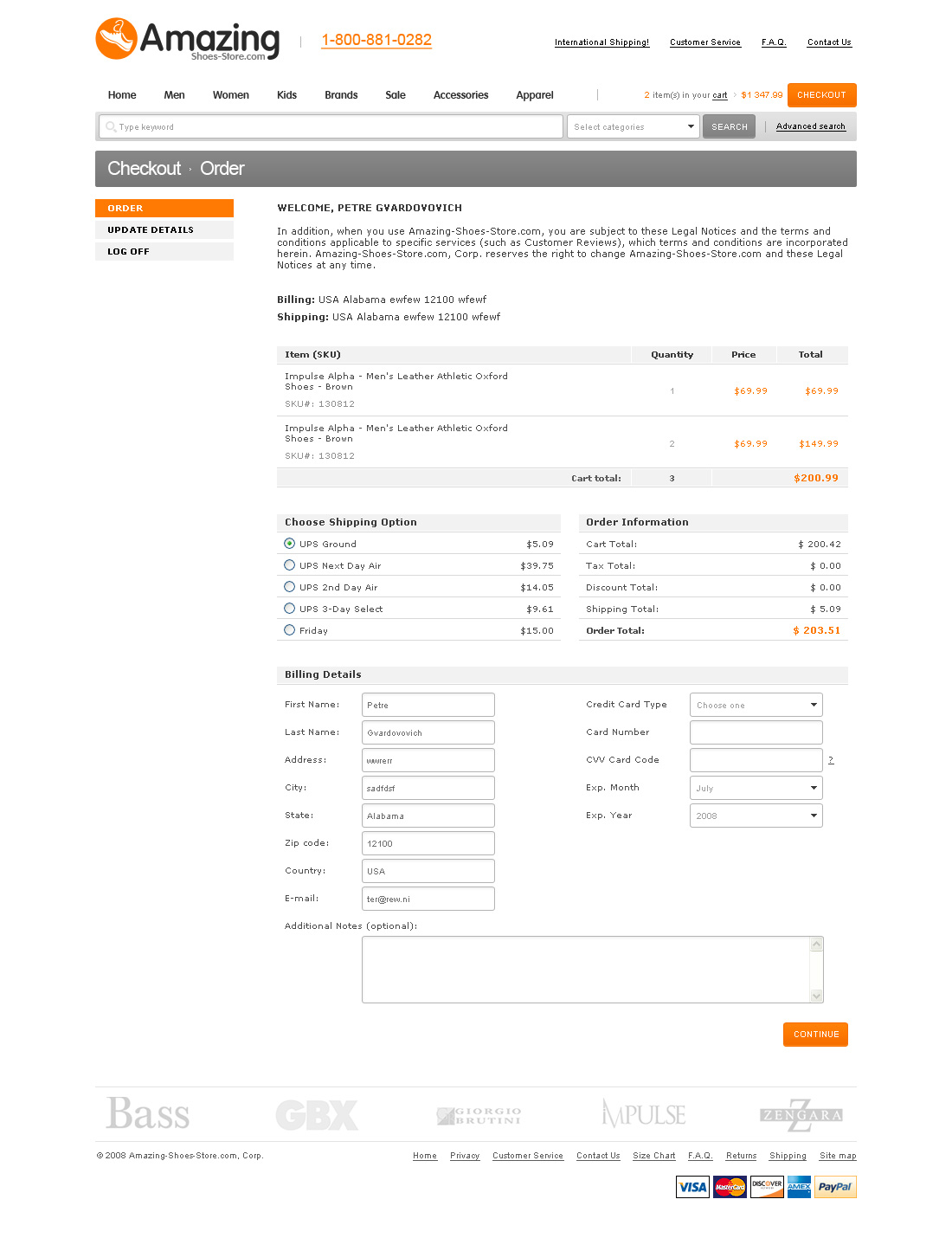Click the Last Name input field
The width and height of the screenshot is (952, 1238).
tap(428, 732)
